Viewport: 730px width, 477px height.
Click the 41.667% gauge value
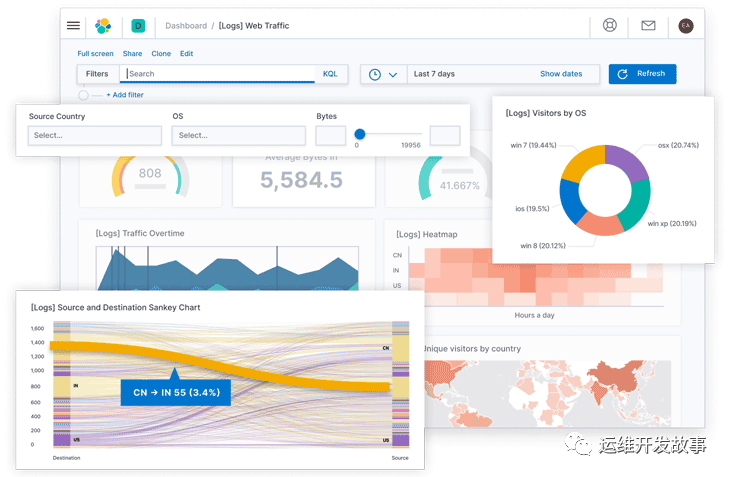pos(460,186)
